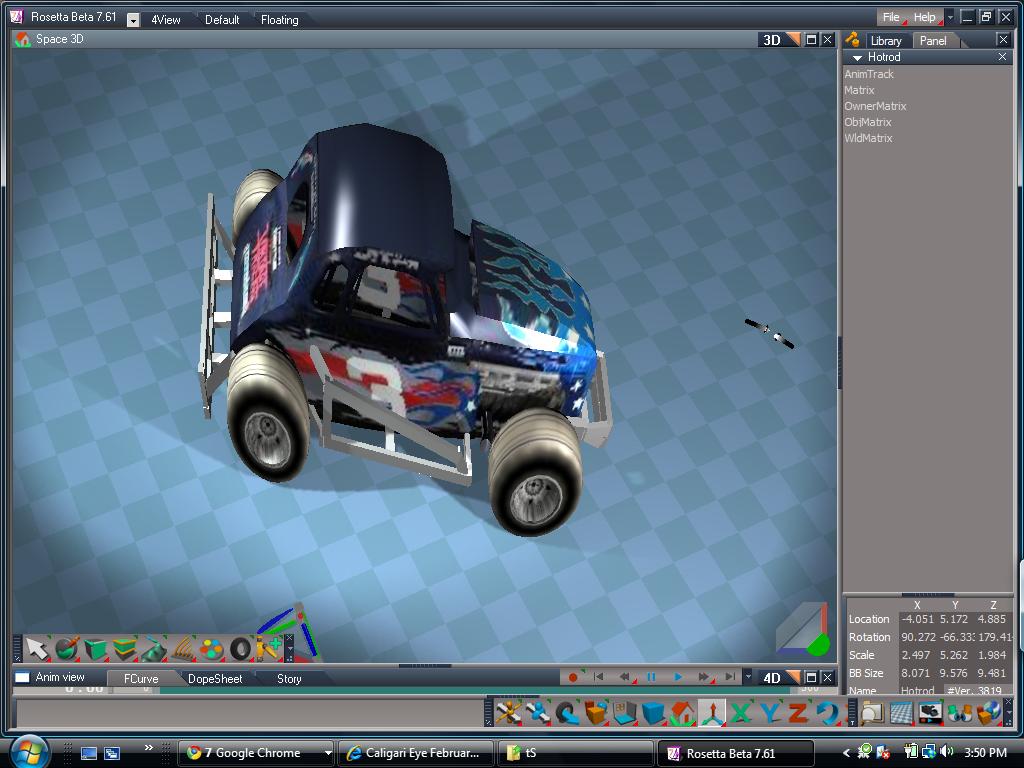Toggle the red Z axis lock
Screen dimensions: 1024x768
pos(798,713)
